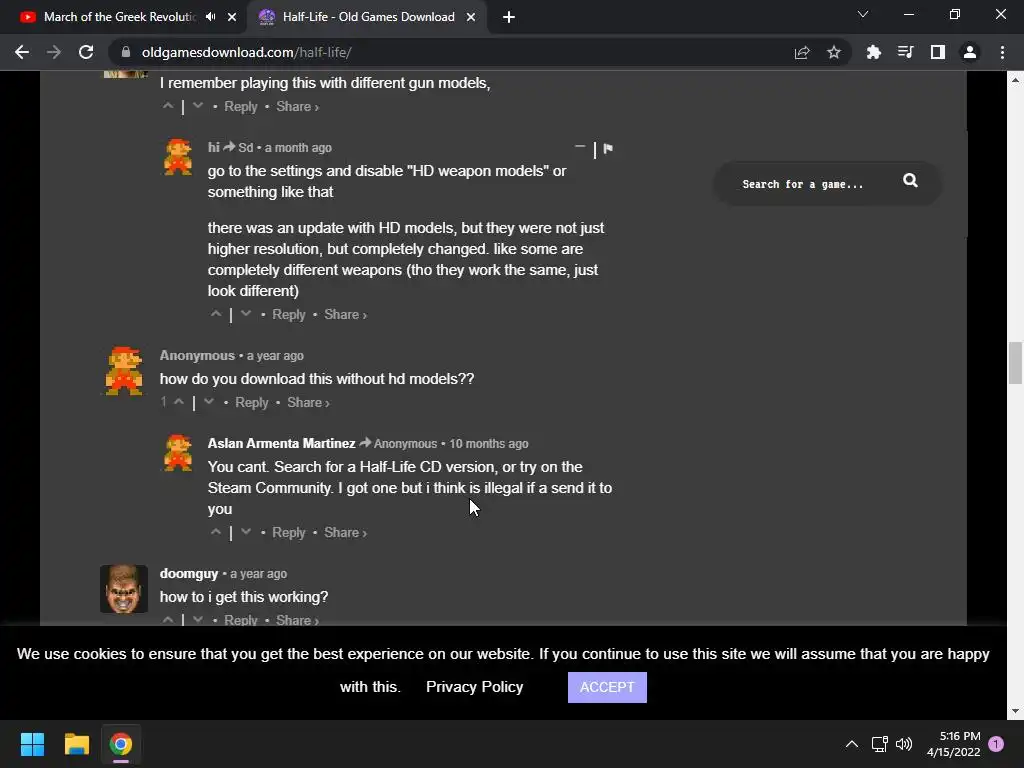Open the Windows Start menu
1024x768 pixels.
[x=32, y=744]
